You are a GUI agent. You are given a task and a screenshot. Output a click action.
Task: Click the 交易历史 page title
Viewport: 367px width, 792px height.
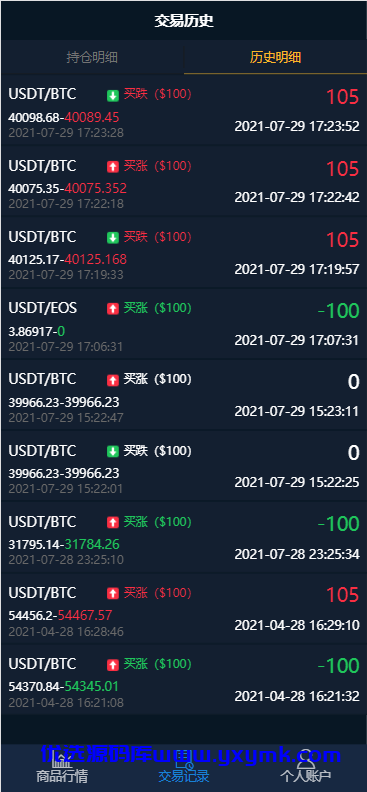click(184, 21)
